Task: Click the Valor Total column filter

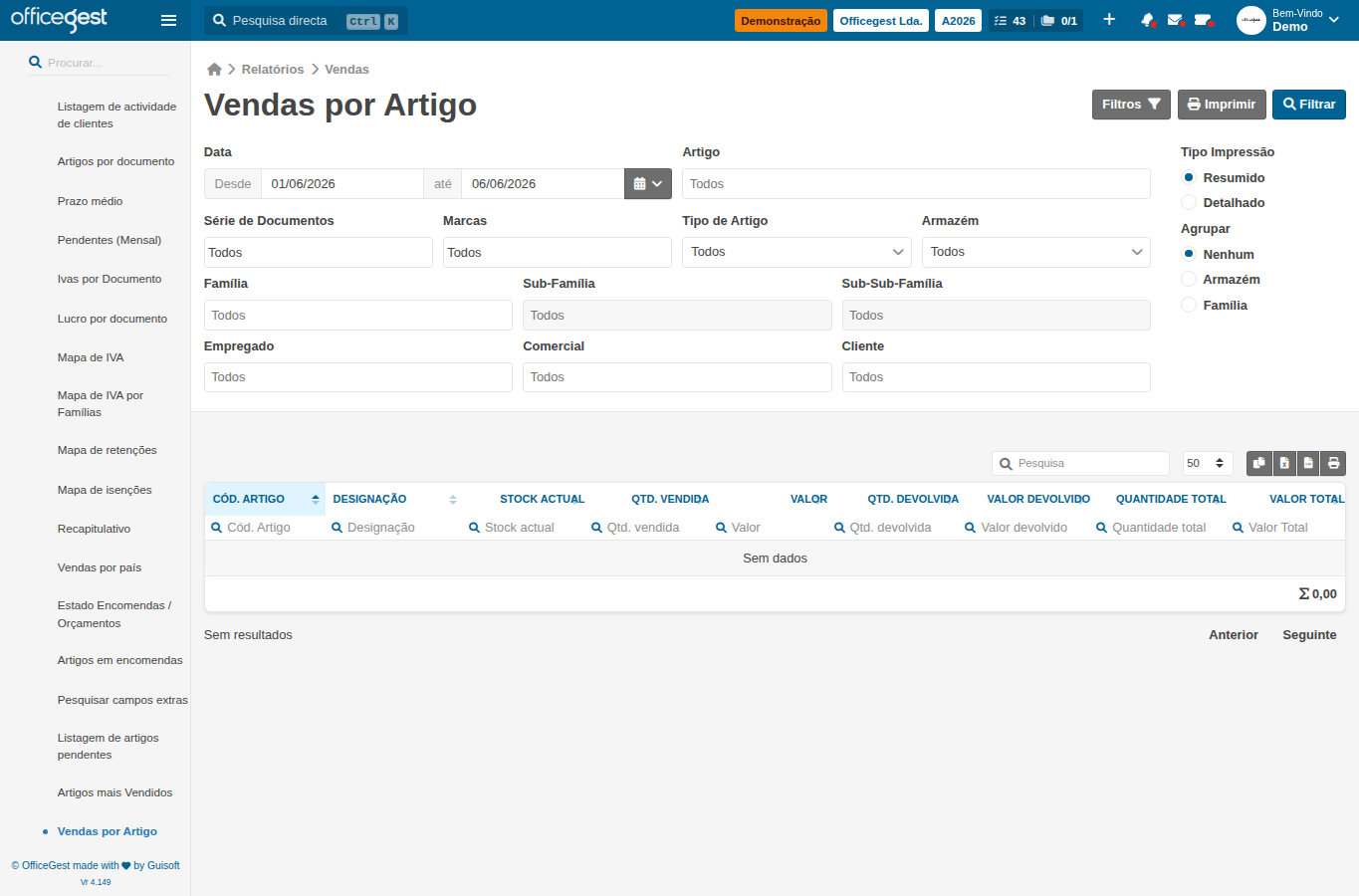Action: click(x=1278, y=528)
